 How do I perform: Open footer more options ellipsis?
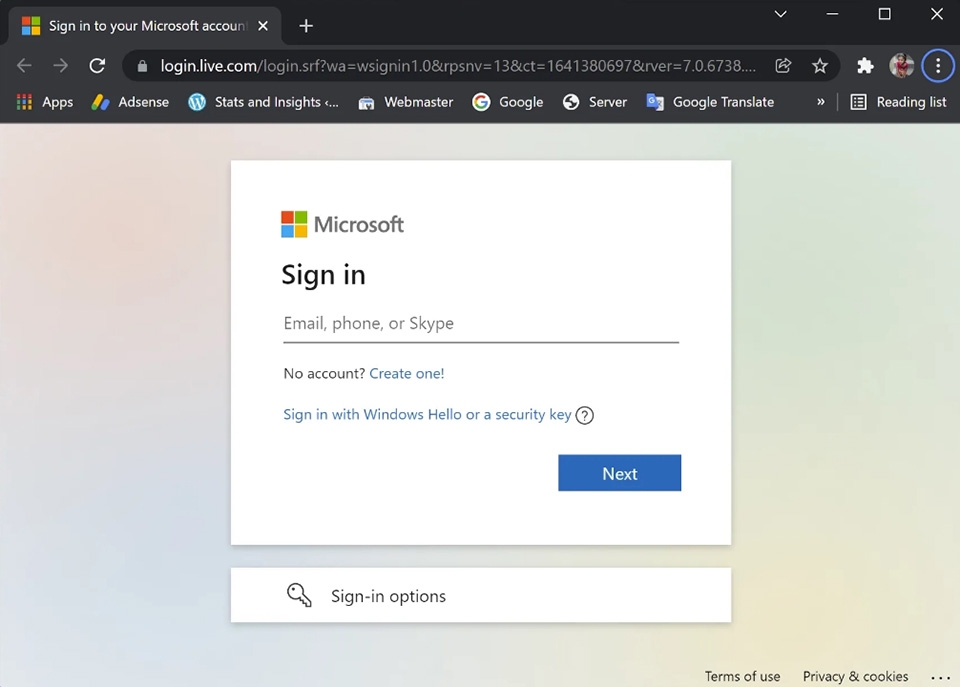click(940, 678)
